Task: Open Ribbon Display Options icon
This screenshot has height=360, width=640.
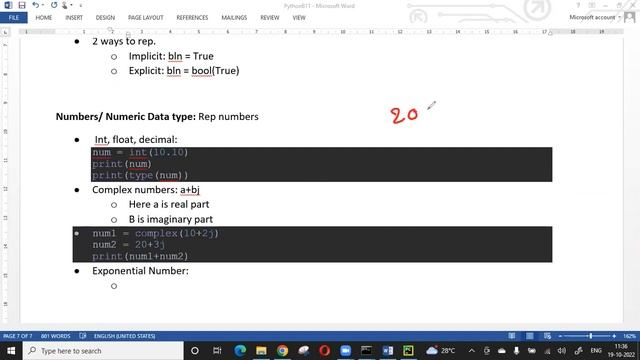Action: pos(591,5)
